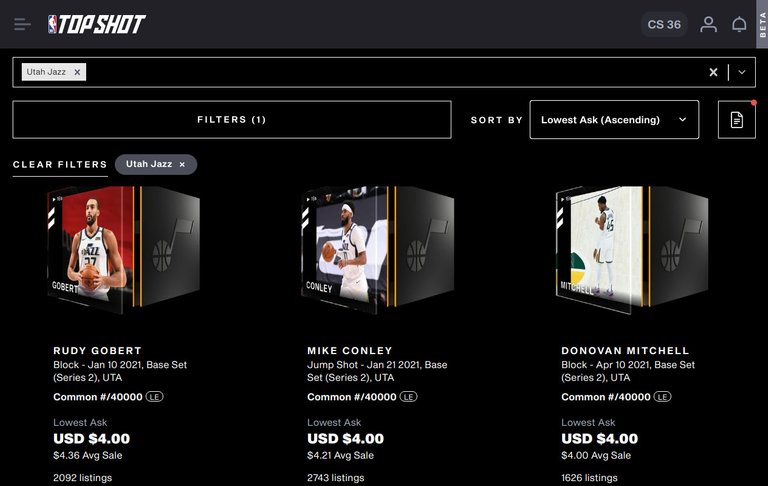Open the hamburger navigation menu
This screenshot has height=486, width=768.
(22, 24)
